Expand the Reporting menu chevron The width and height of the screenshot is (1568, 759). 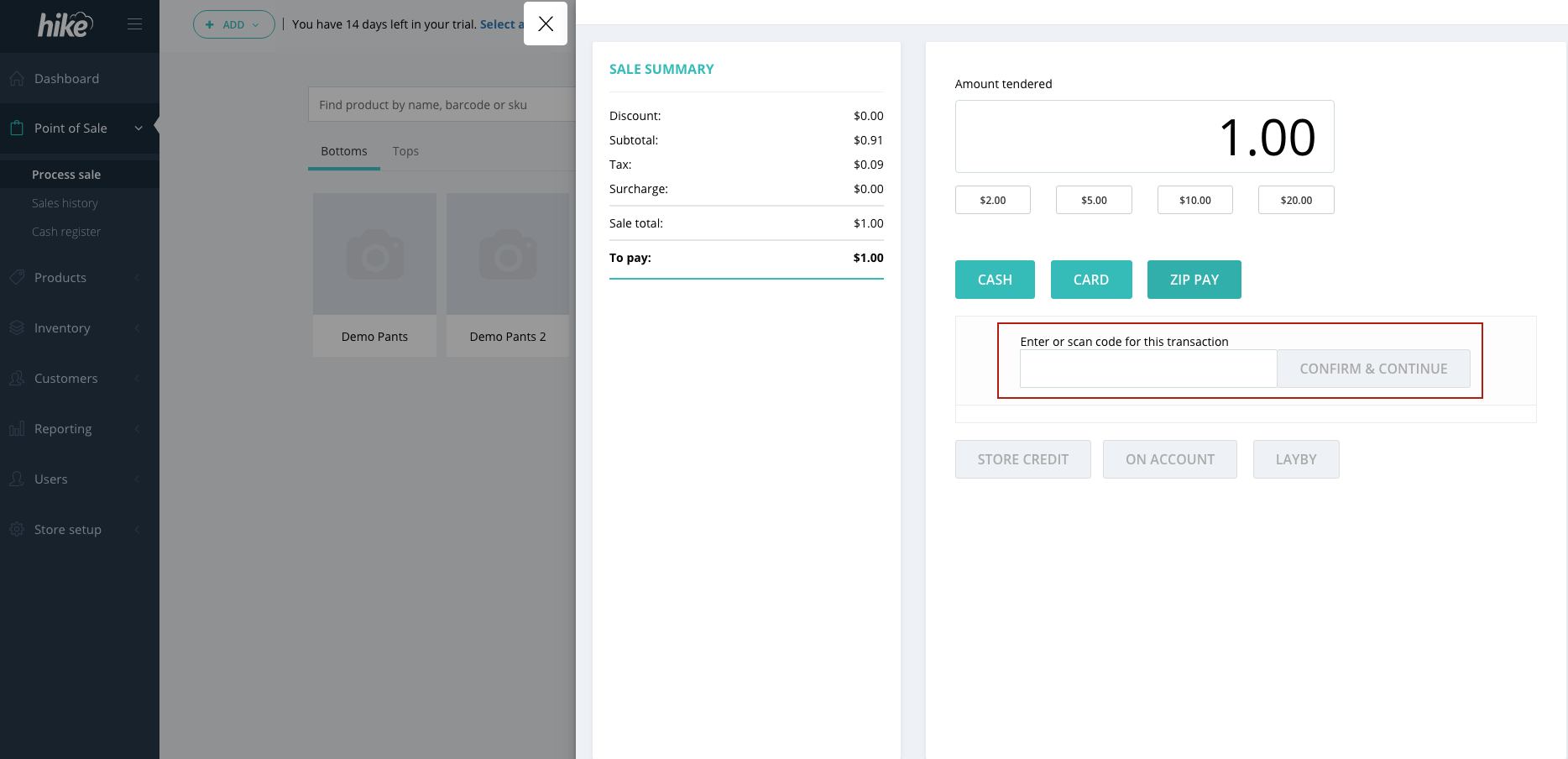pyautogui.click(x=137, y=429)
